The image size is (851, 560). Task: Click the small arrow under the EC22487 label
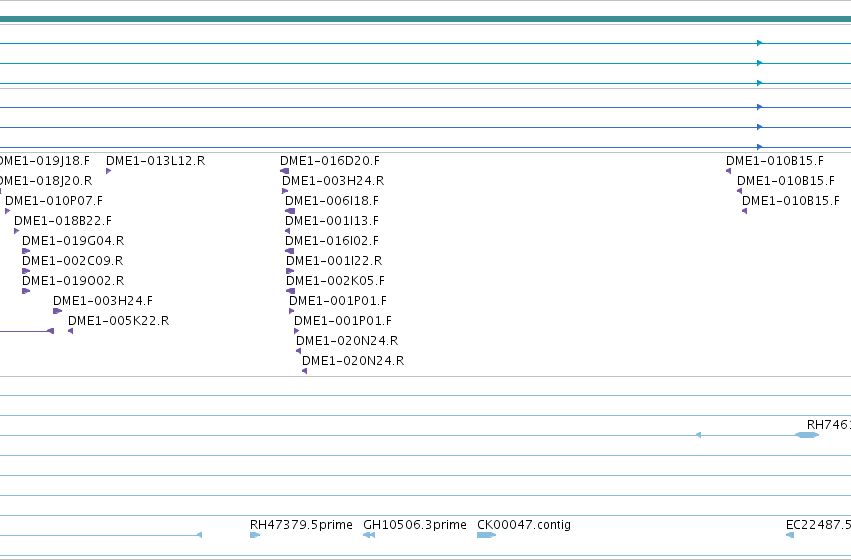(790, 535)
